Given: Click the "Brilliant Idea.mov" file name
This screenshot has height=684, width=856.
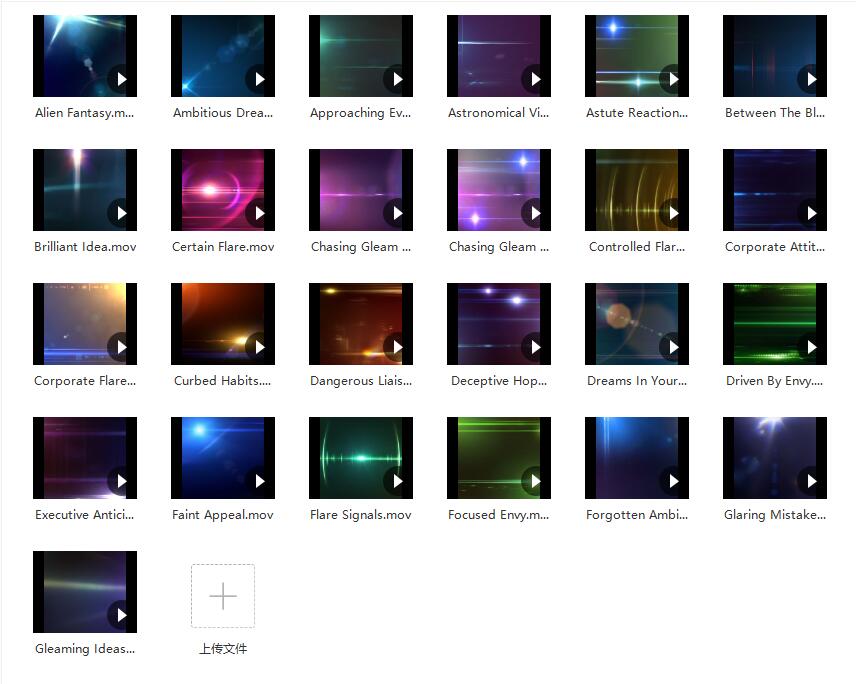Looking at the screenshot, I should (x=85, y=247).
